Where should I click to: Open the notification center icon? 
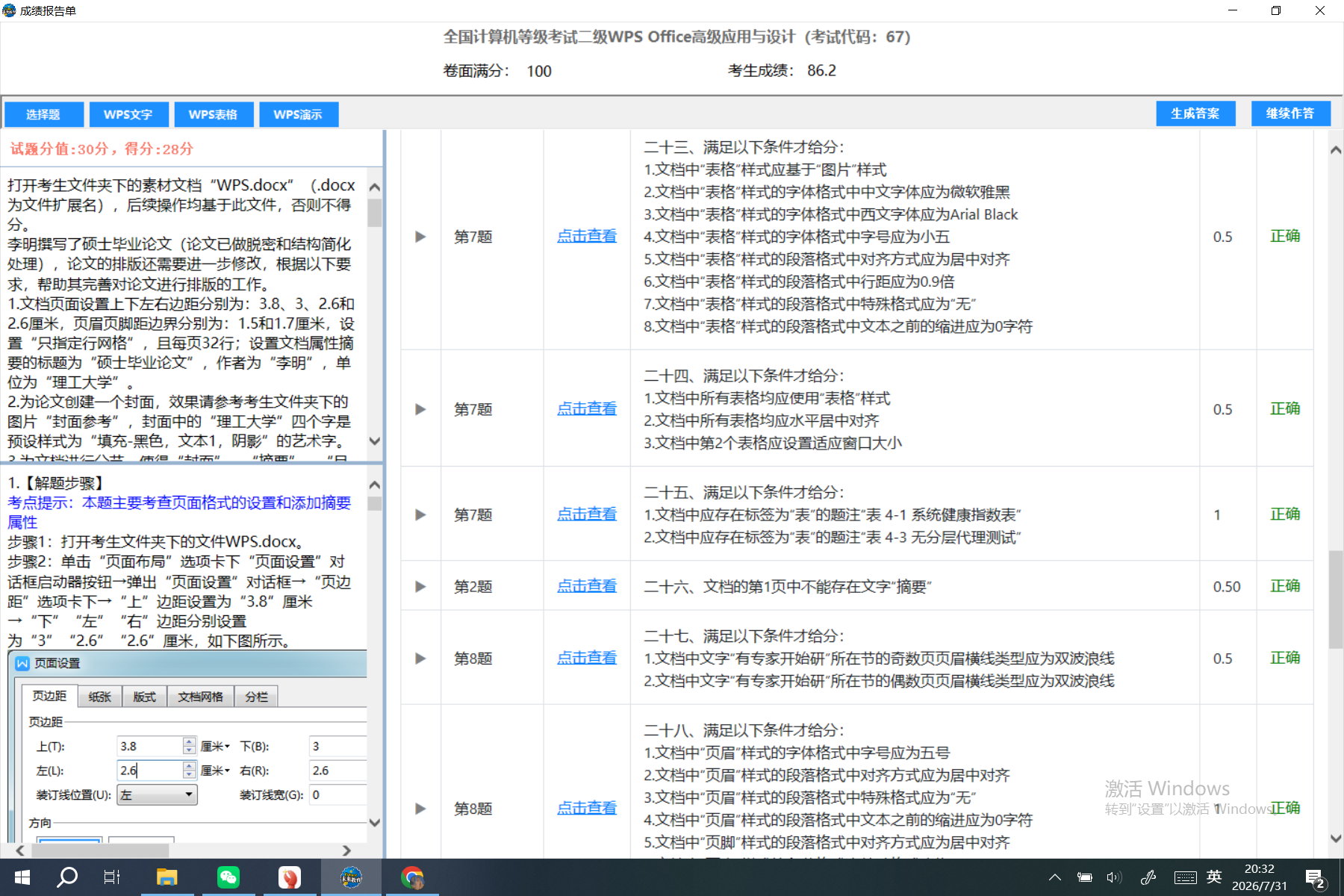1315,878
